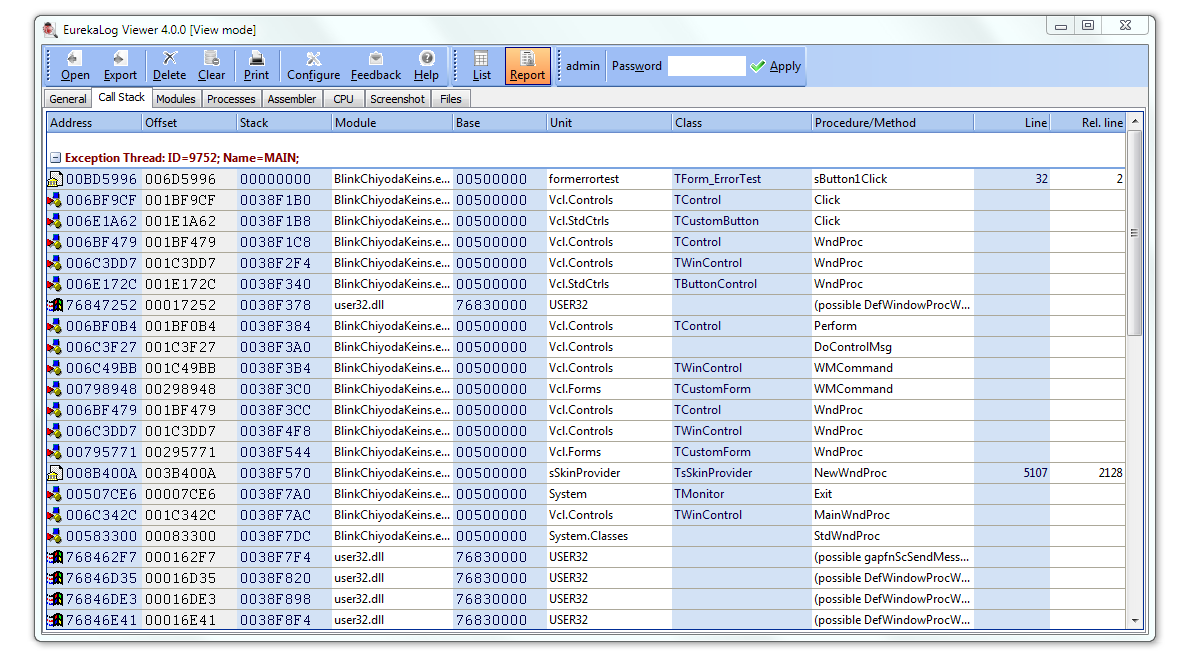
Task: Toggle the Report view button
Action: click(527, 66)
